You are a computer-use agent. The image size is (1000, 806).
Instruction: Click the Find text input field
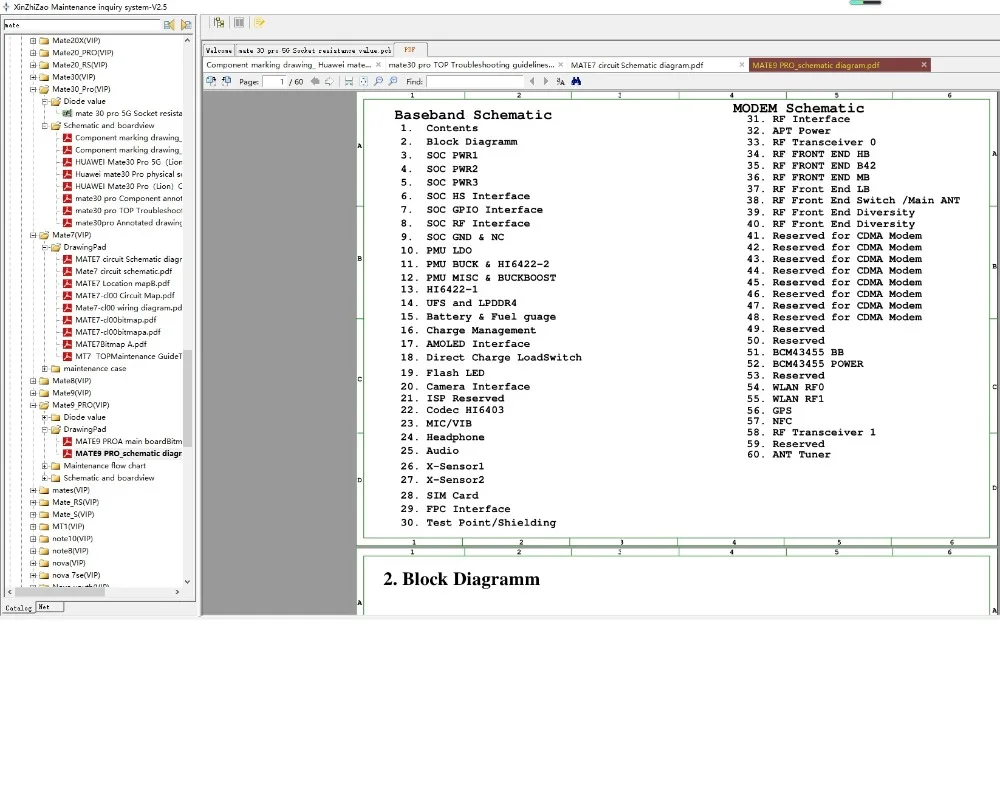click(475, 82)
